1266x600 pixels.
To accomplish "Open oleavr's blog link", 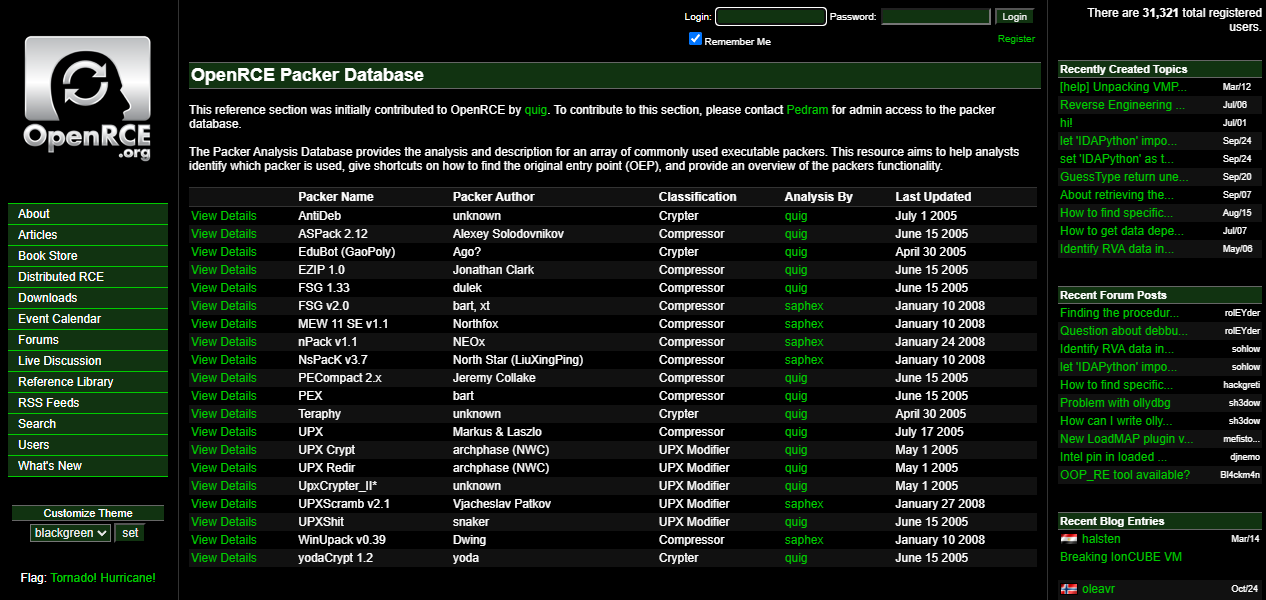I will pyautogui.click(x=1099, y=589).
